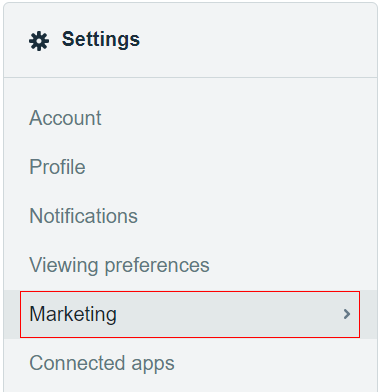Switch to the Notifications entry
The image size is (382, 392).
point(83,216)
